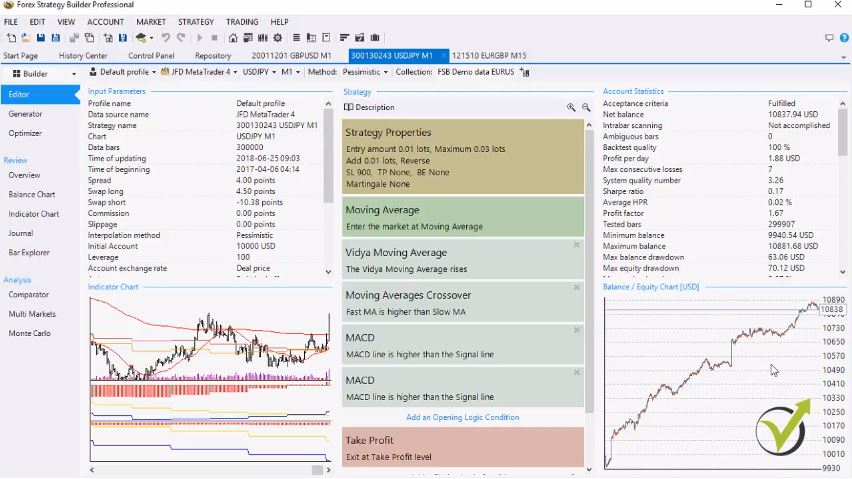The height and width of the screenshot is (479, 852).
Task: Click Add an Opening Logic Condition link
Action: click(x=462, y=418)
